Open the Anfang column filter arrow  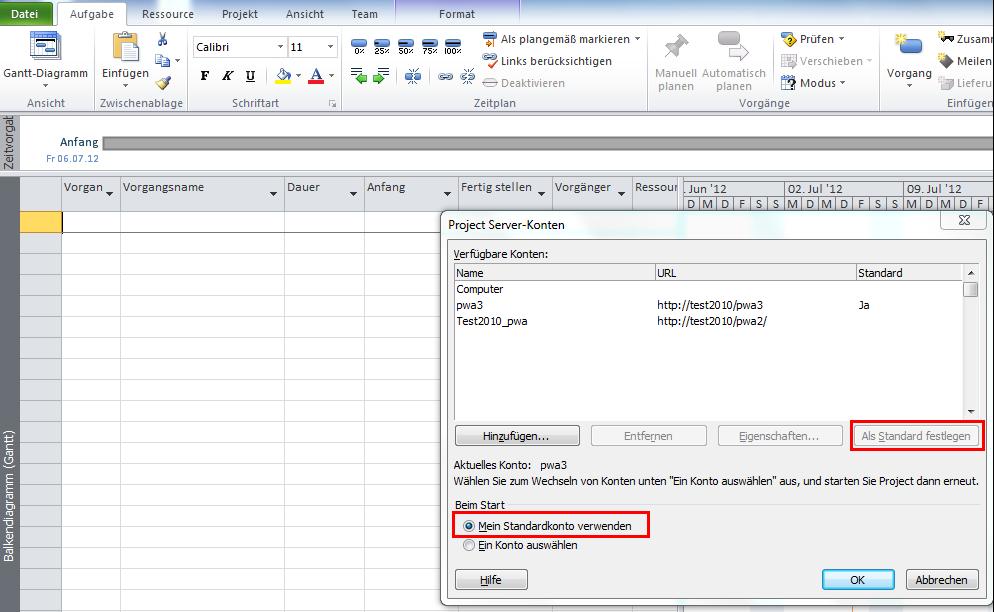[447, 193]
